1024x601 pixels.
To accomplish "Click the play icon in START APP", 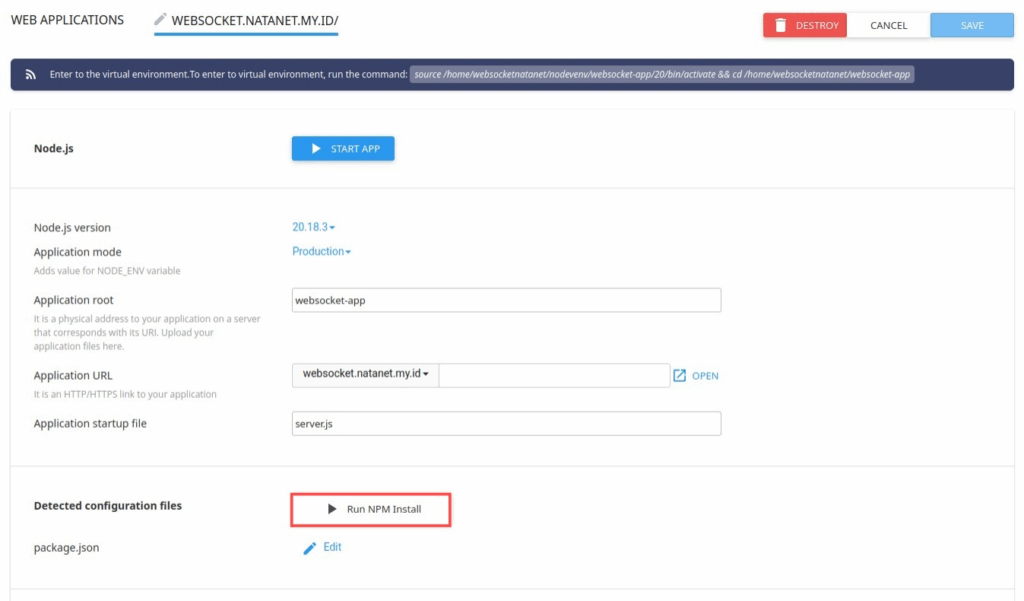I will (316, 148).
